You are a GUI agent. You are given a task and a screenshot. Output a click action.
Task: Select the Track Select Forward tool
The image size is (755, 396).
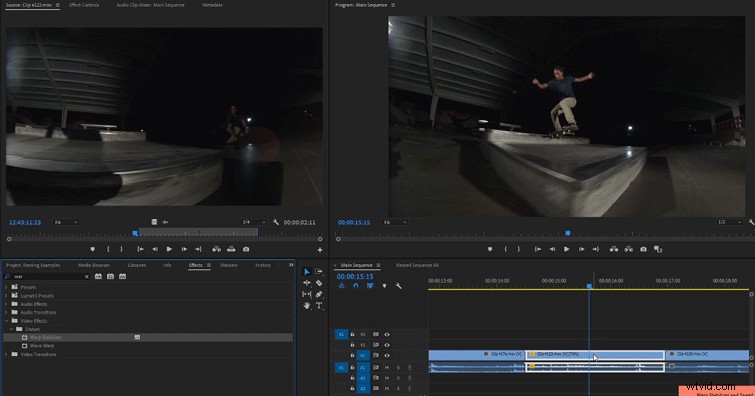(x=319, y=272)
